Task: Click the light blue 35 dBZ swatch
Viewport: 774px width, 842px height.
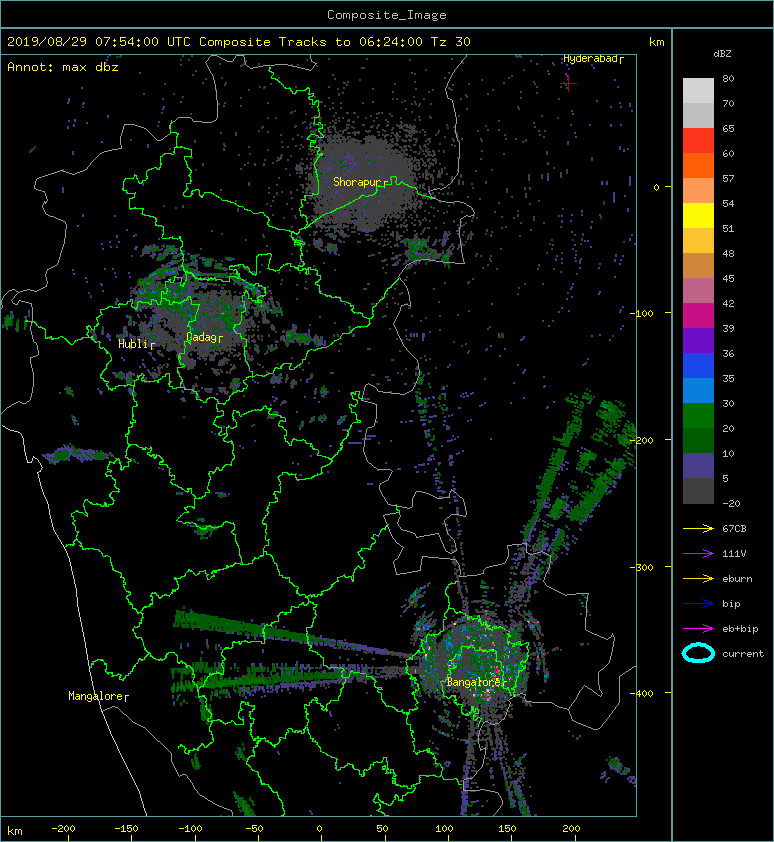Action: coord(698,390)
